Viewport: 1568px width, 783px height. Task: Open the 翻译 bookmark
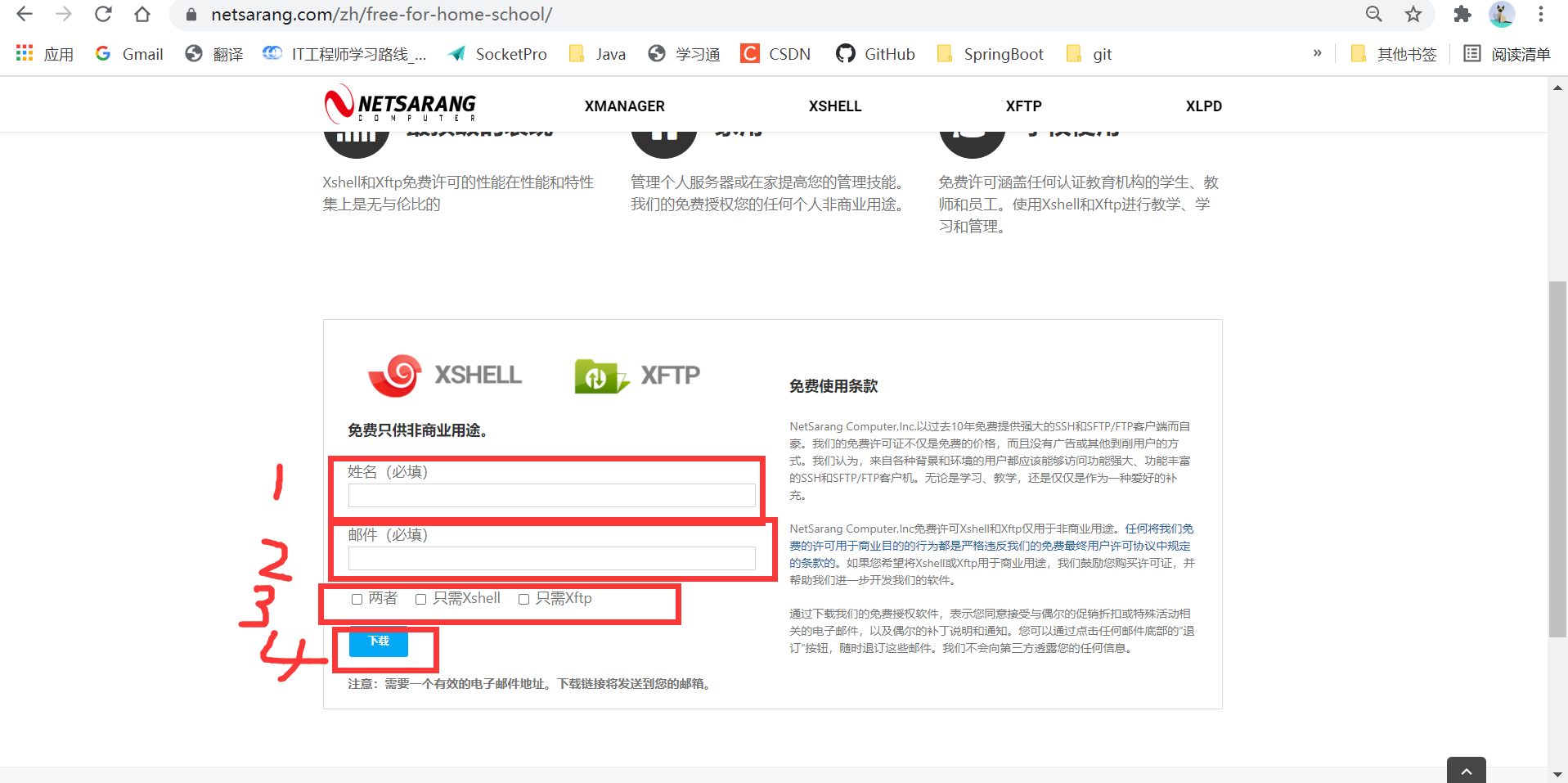click(x=214, y=54)
